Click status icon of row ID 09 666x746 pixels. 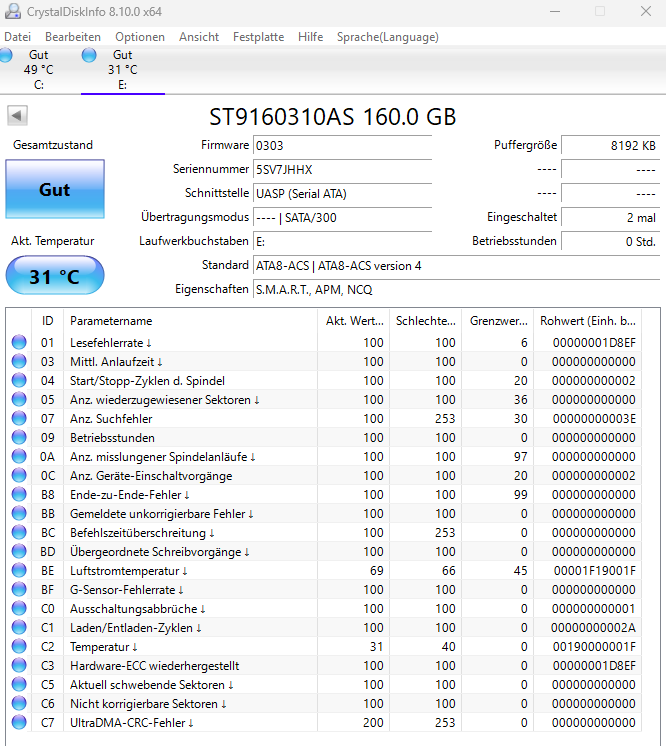click(x=19, y=438)
